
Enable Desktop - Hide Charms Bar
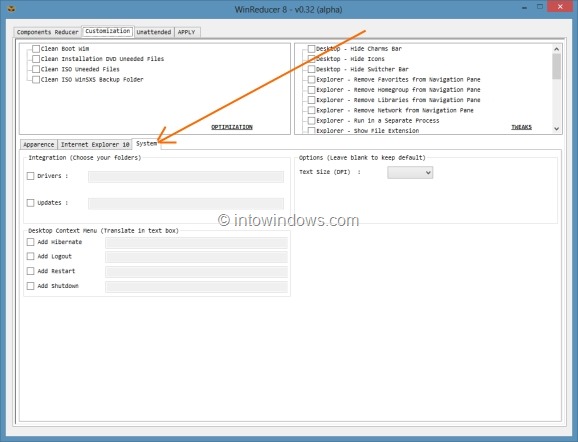click(311, 49)
